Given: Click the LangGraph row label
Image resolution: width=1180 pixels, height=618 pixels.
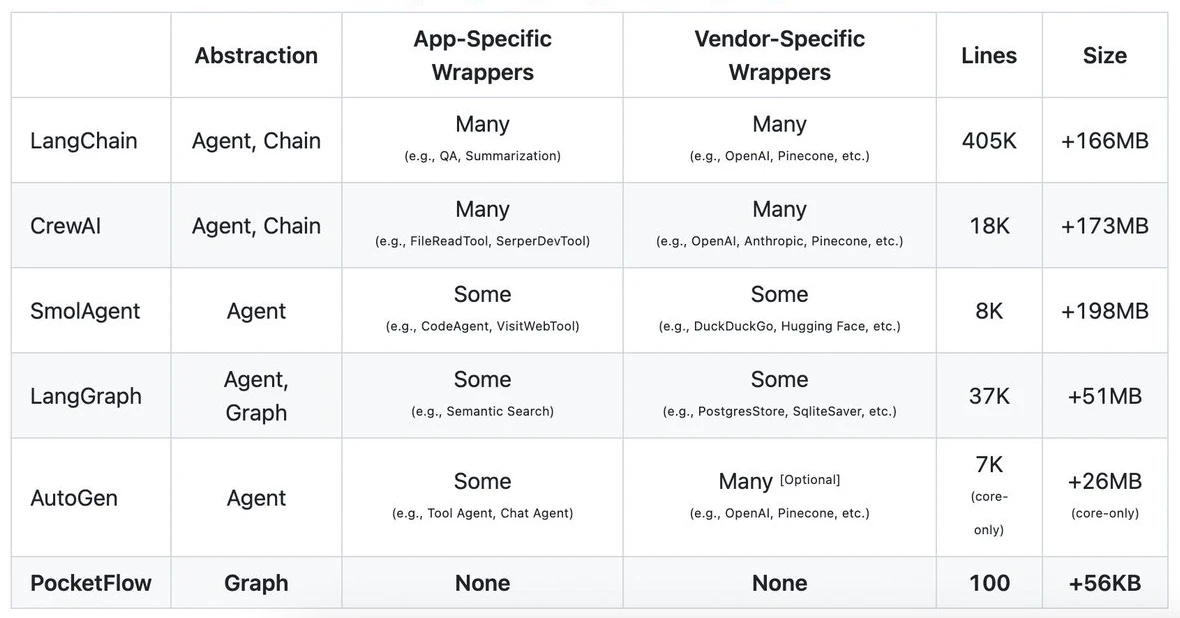Looking at the screenshot, I should pyautogui.click(x=86, y=396).
